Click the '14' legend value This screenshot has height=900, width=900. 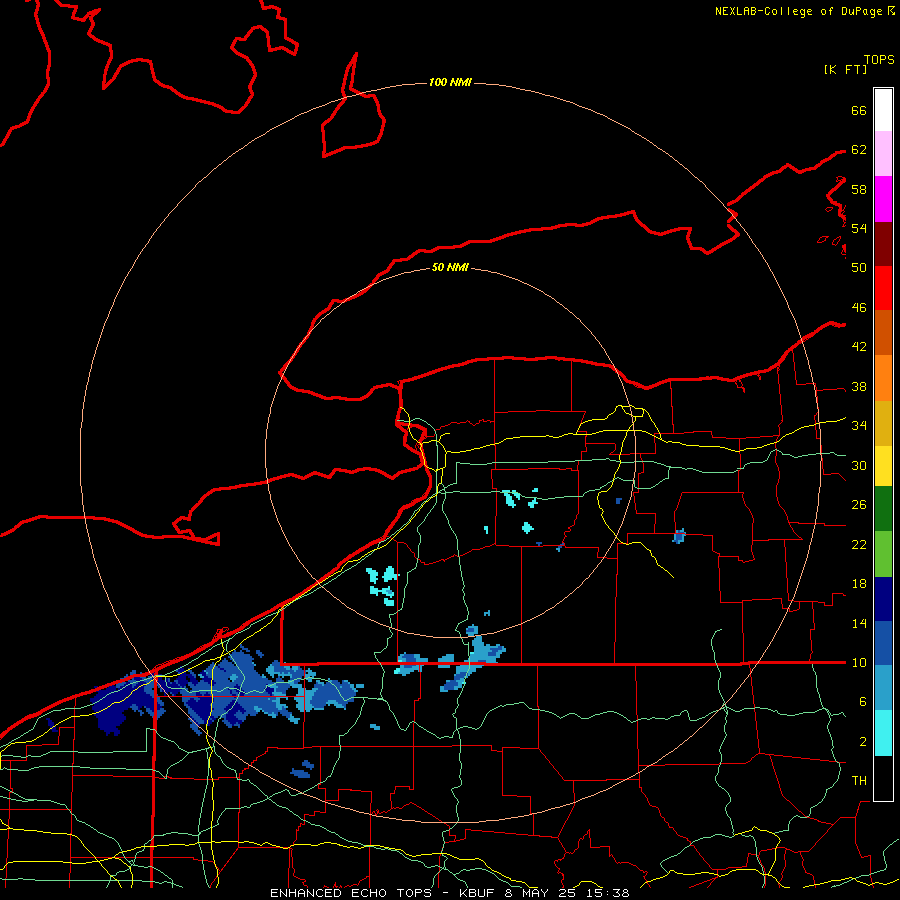859,623
